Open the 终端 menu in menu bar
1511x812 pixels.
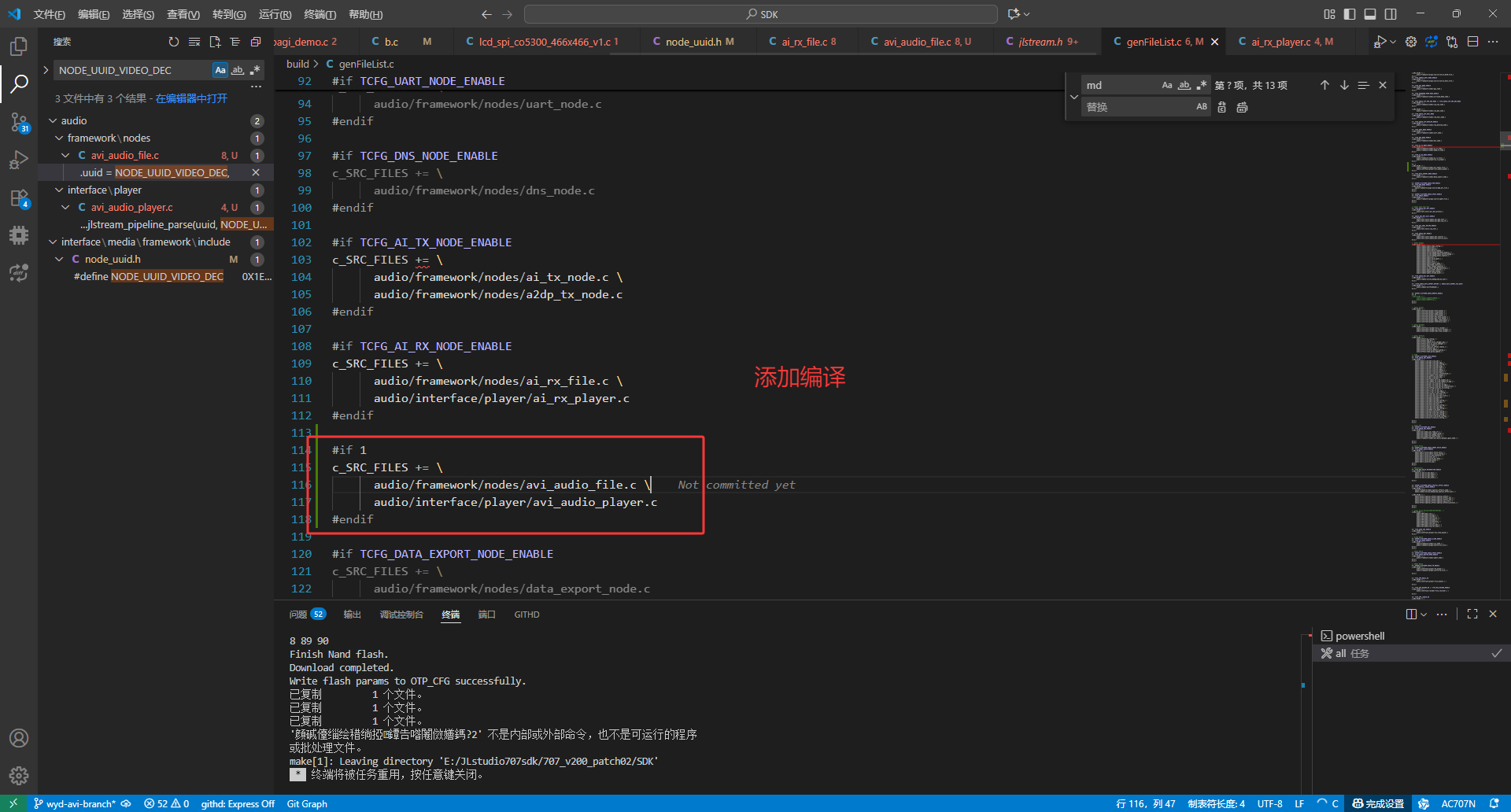[x=320, y=14]
